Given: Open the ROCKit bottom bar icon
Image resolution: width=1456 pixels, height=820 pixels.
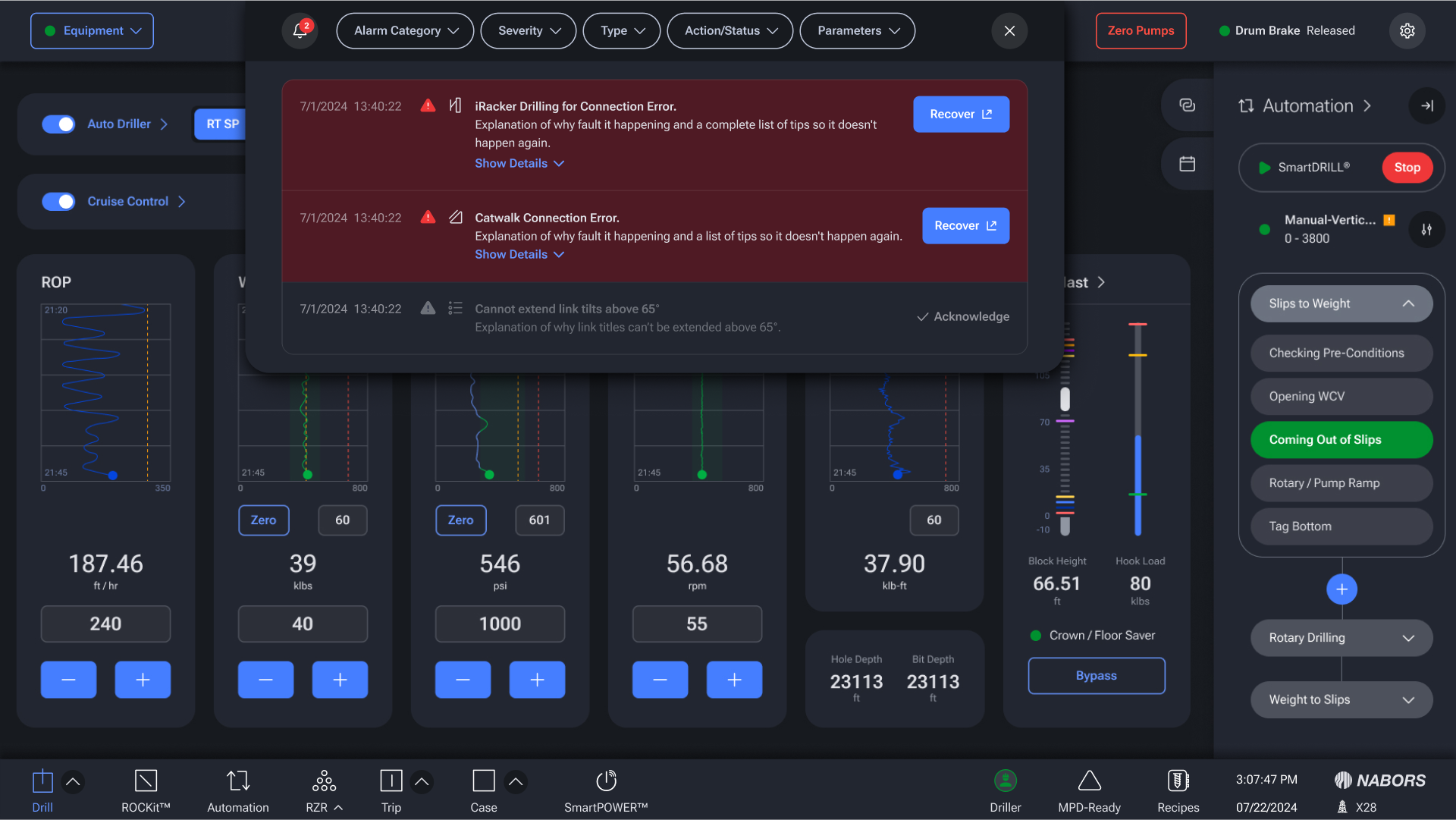Looking at the screenshot, I should pyautogui.click(x=146, y=781).
